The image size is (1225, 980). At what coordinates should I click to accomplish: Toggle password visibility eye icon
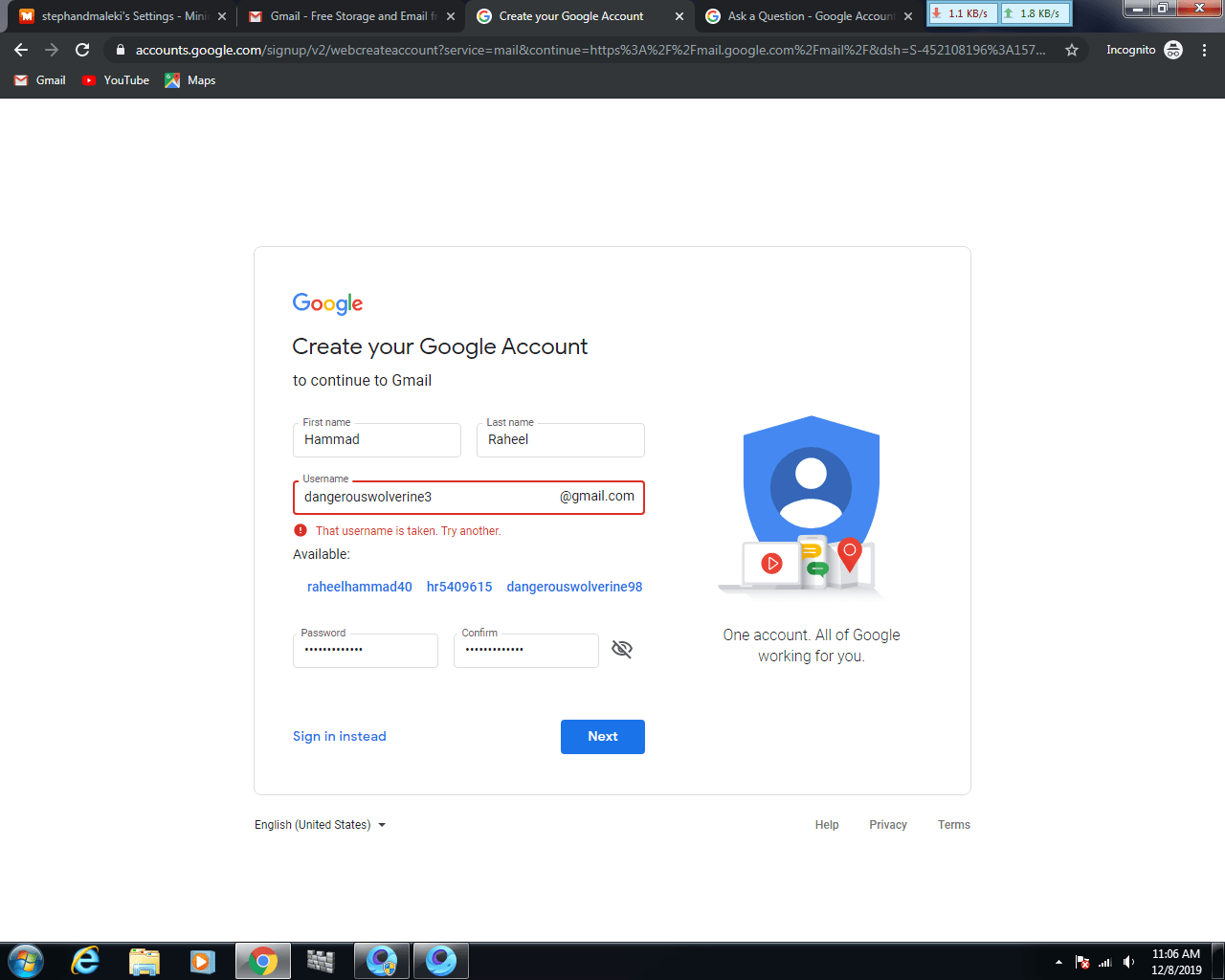click(622, 650)
